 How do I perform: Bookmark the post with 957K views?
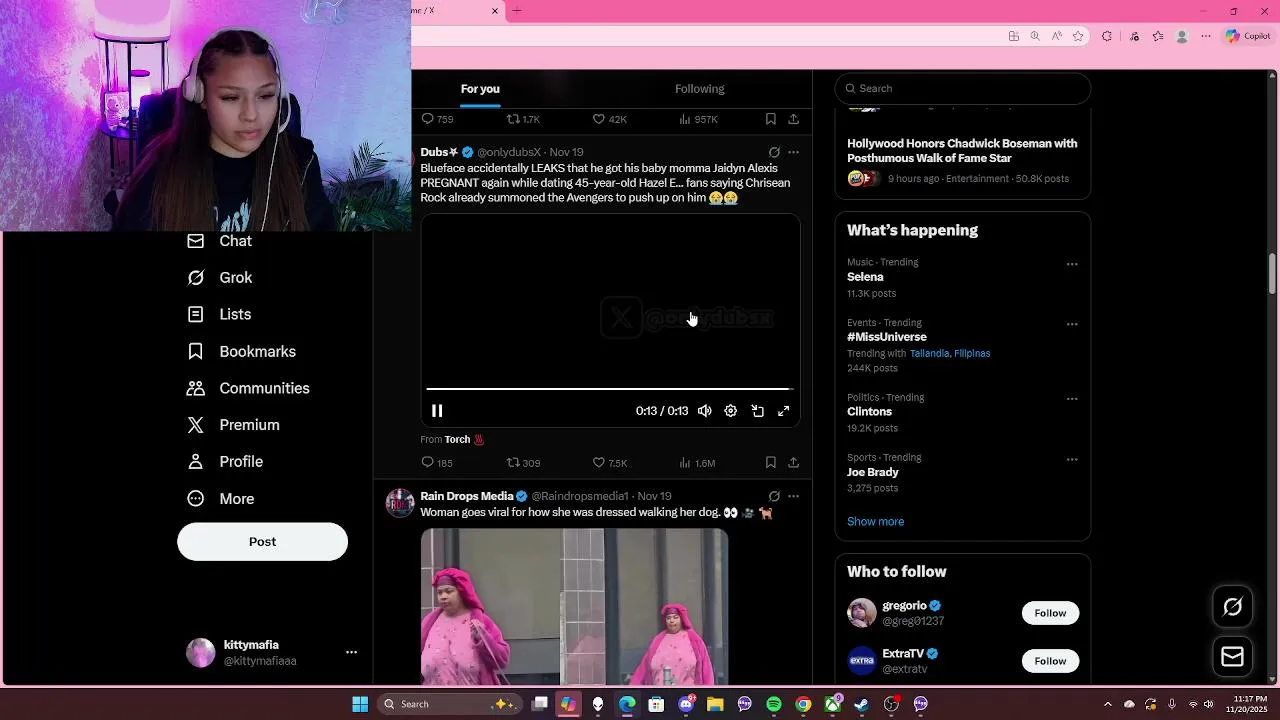coord(770,119)
